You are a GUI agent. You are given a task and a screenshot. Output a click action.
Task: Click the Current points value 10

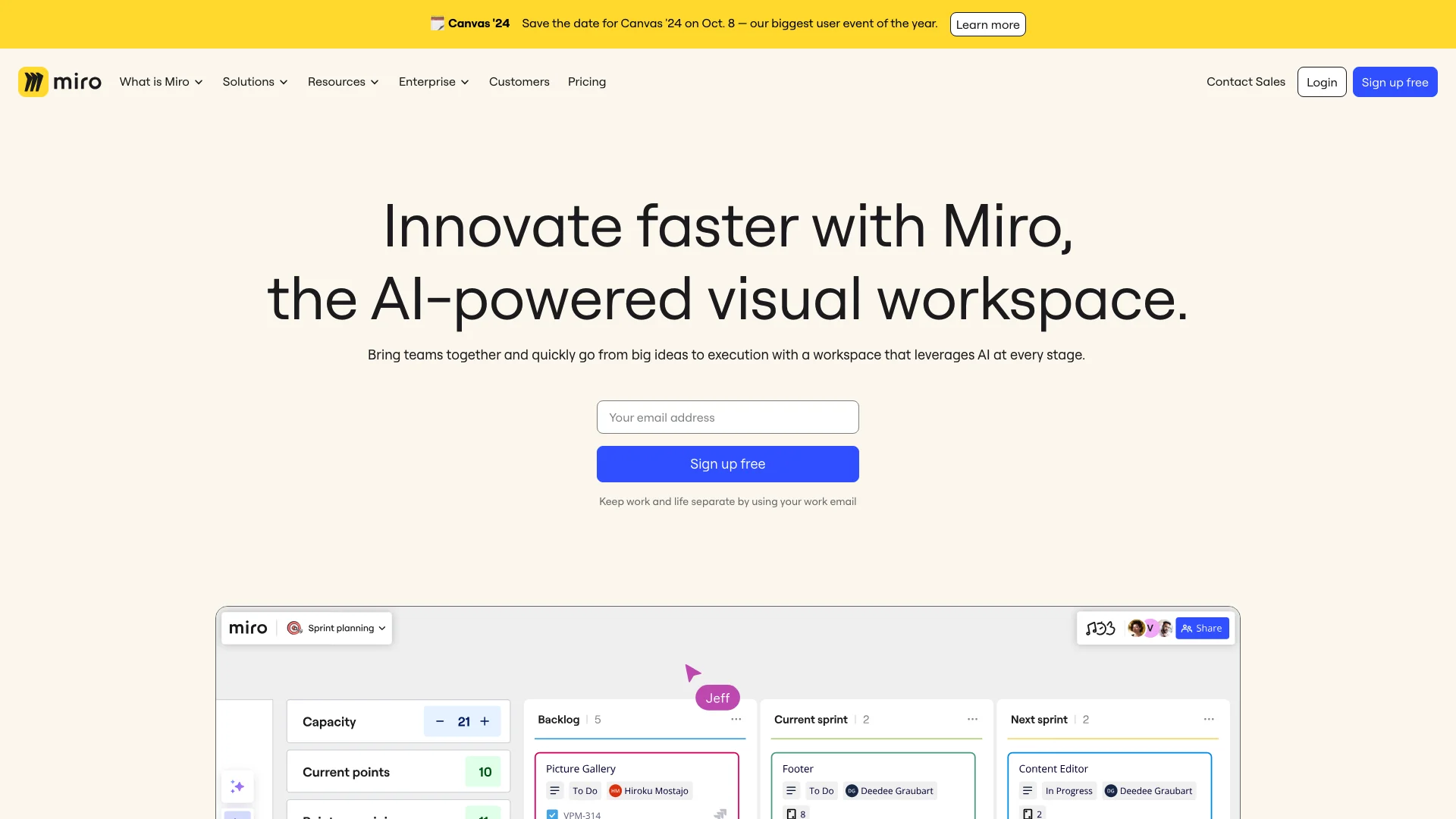coord(485,772)
